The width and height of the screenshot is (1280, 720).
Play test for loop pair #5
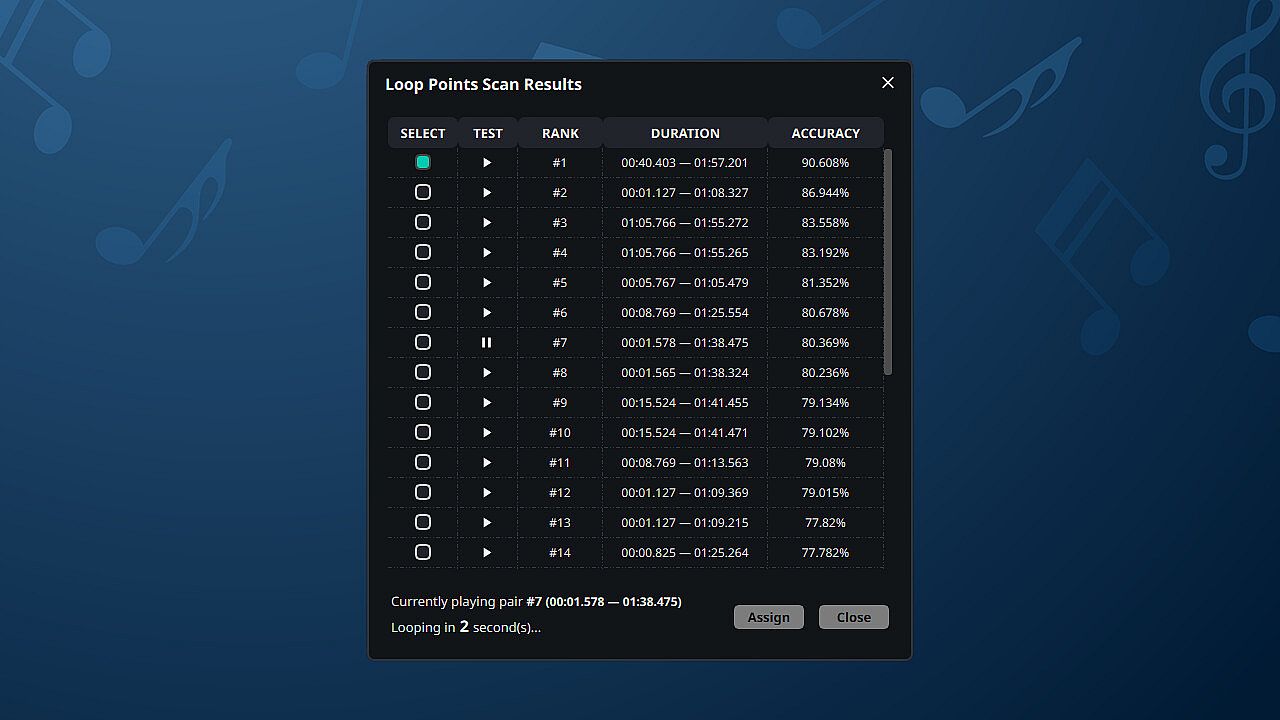coord(487,282)
